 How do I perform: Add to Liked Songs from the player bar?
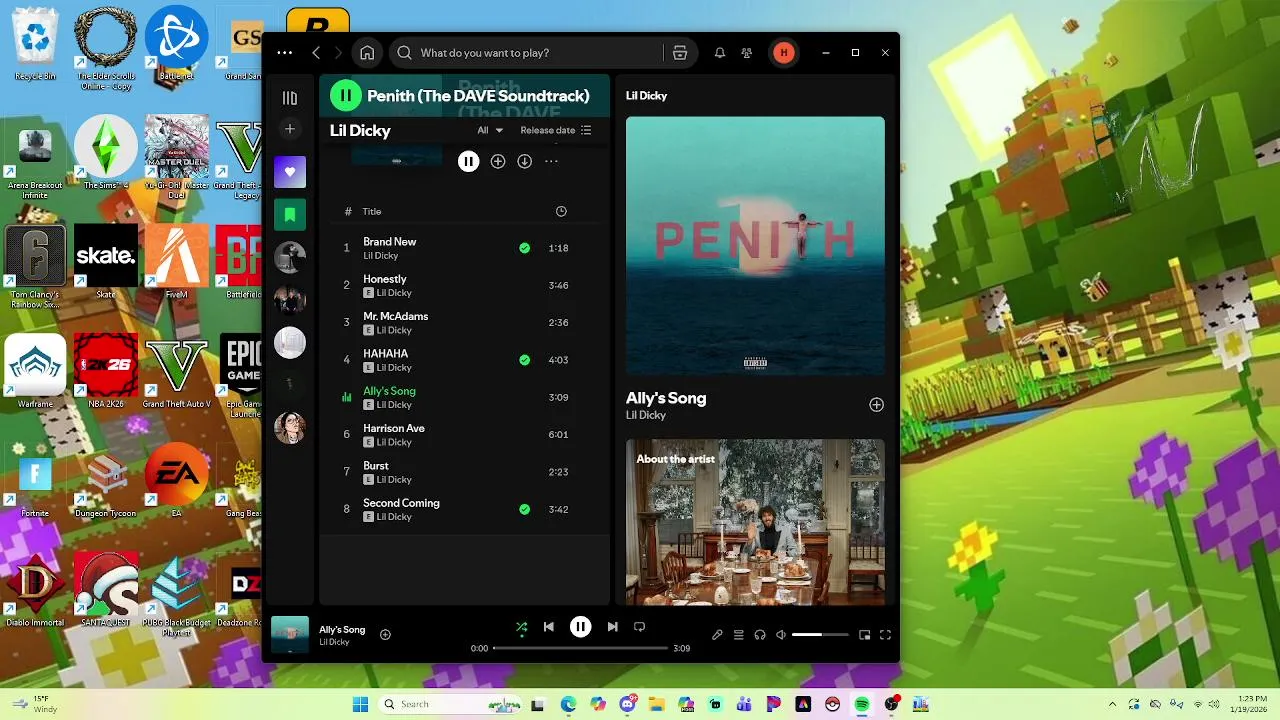(x=385, y=634)
